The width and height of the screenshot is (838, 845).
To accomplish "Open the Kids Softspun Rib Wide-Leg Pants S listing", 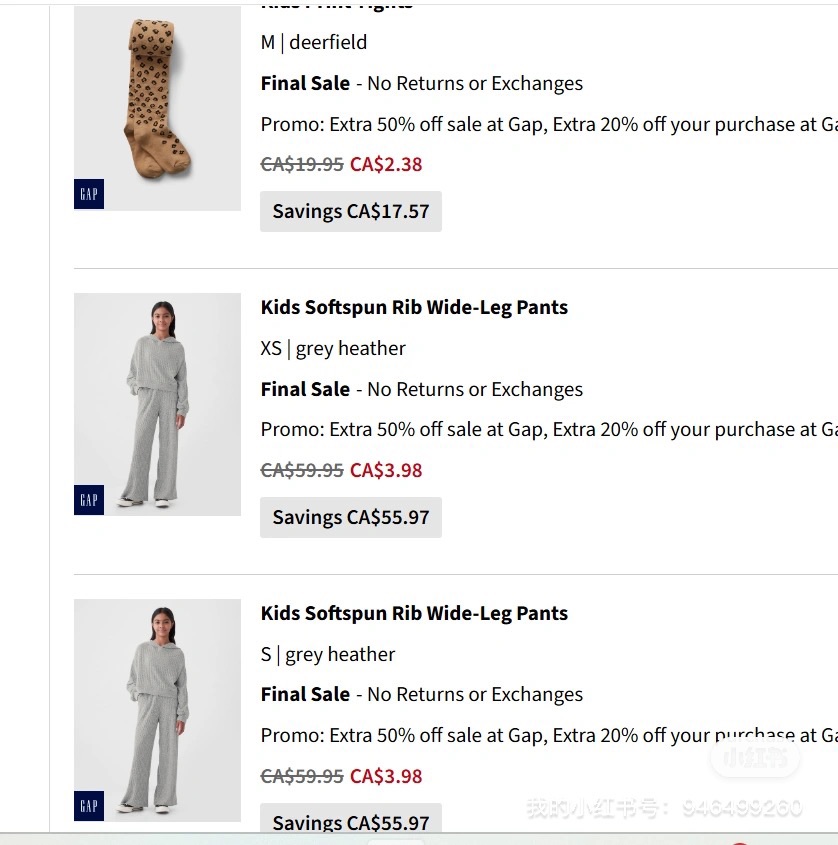I will 414,613.
